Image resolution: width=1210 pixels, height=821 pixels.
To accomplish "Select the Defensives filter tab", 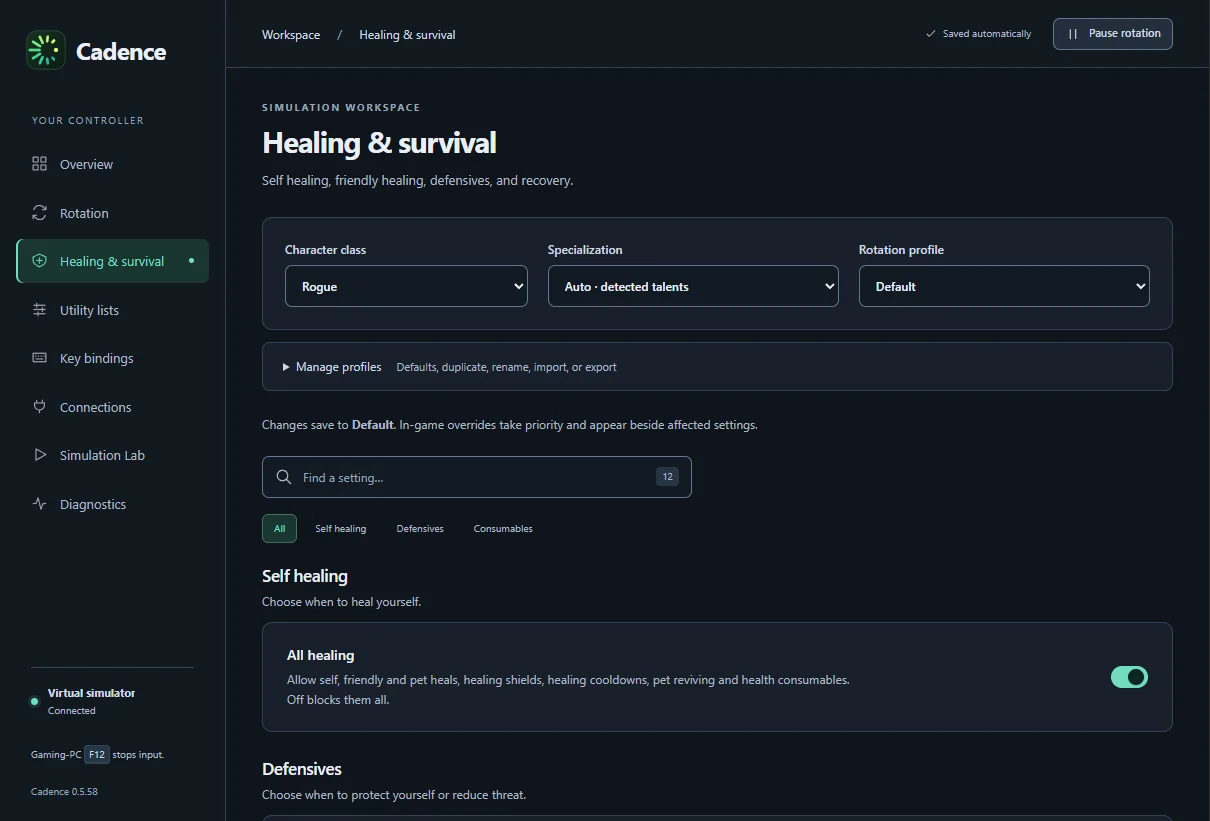I will (420, 528).
